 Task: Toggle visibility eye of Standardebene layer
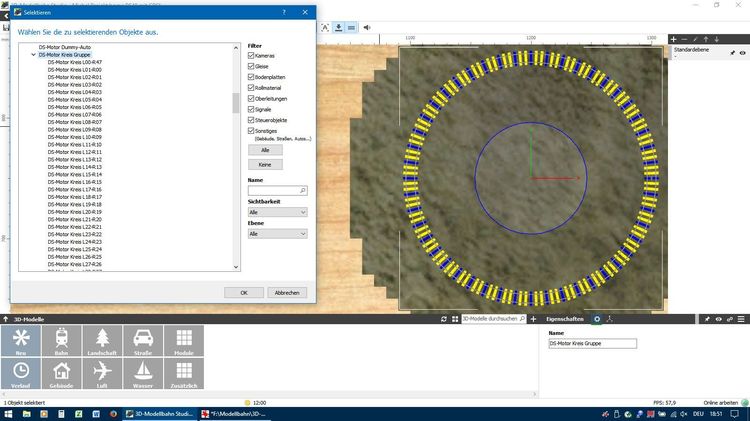pos(742,53)
